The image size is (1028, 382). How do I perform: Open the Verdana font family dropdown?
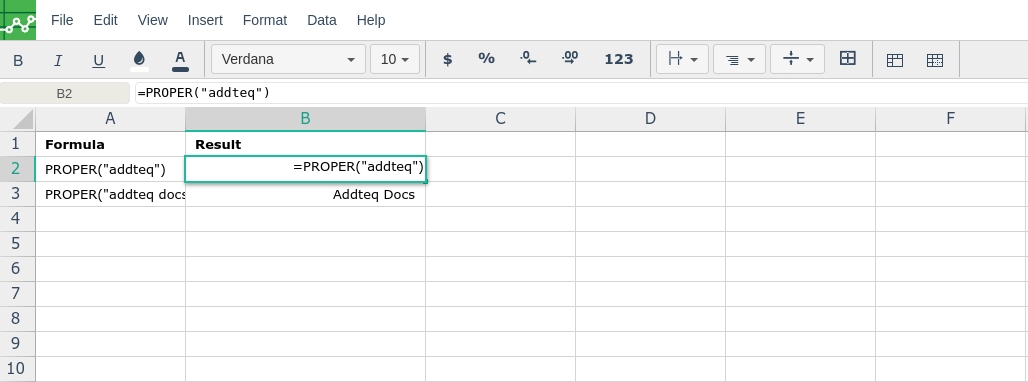click(x=288, y=59)
